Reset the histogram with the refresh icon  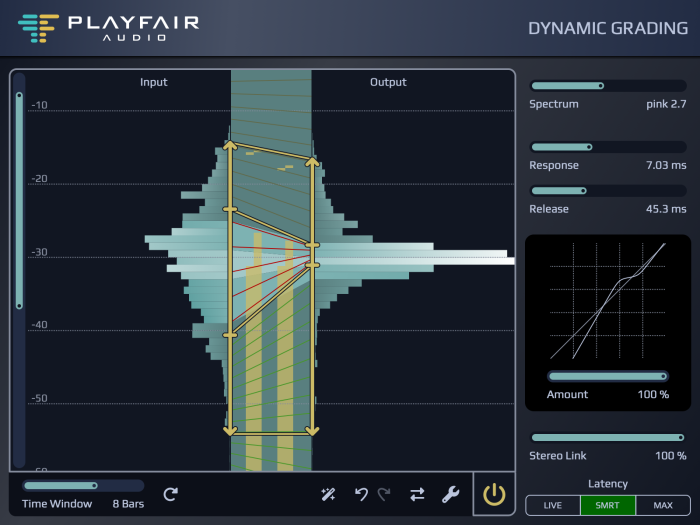(170, 494)
